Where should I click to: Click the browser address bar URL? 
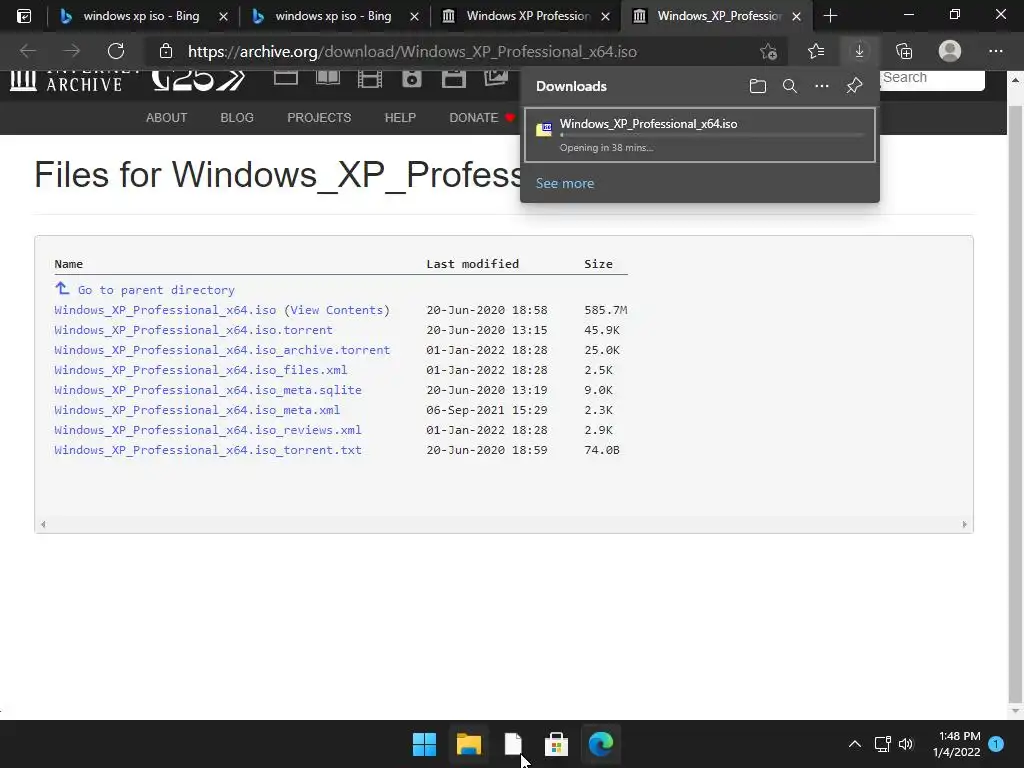[412, 52]
